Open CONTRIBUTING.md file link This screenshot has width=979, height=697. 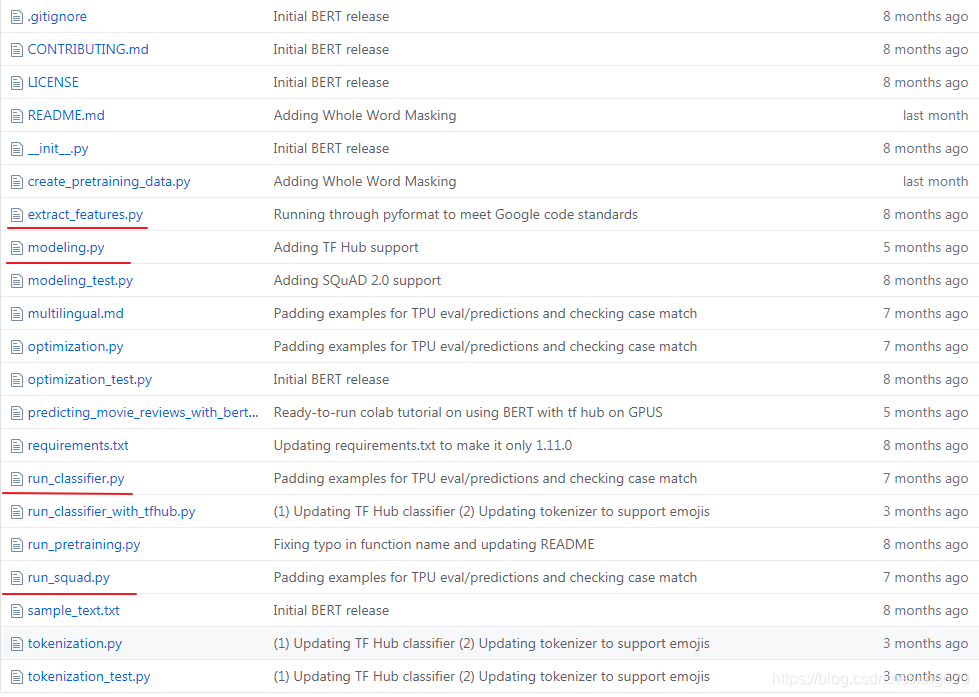click(x=88, y=49)
